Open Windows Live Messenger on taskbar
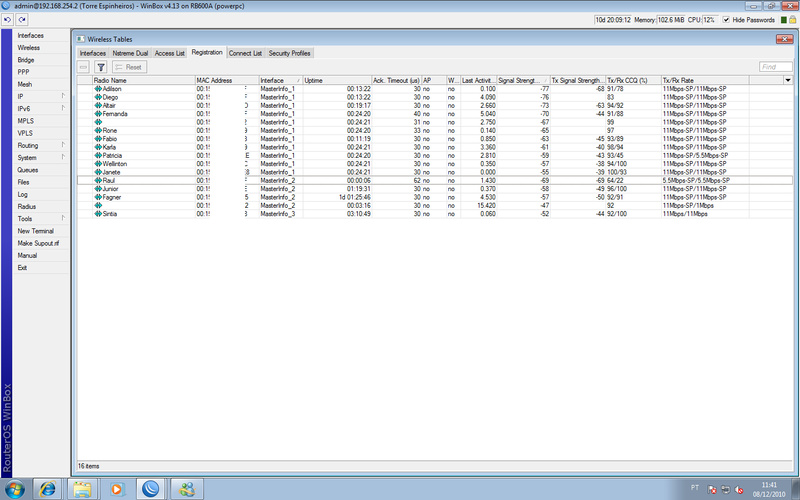This screenshot has height=500, width=800. [x=187, y=489]
